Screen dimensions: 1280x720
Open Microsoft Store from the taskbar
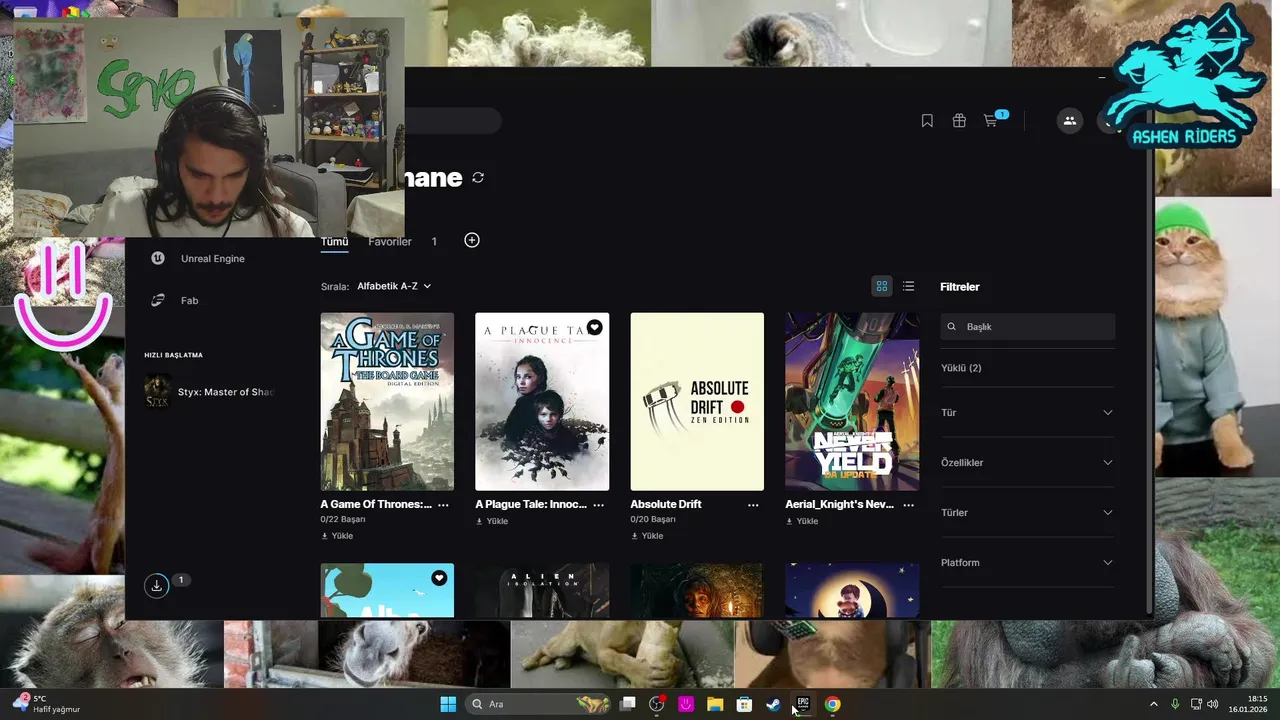744,704
